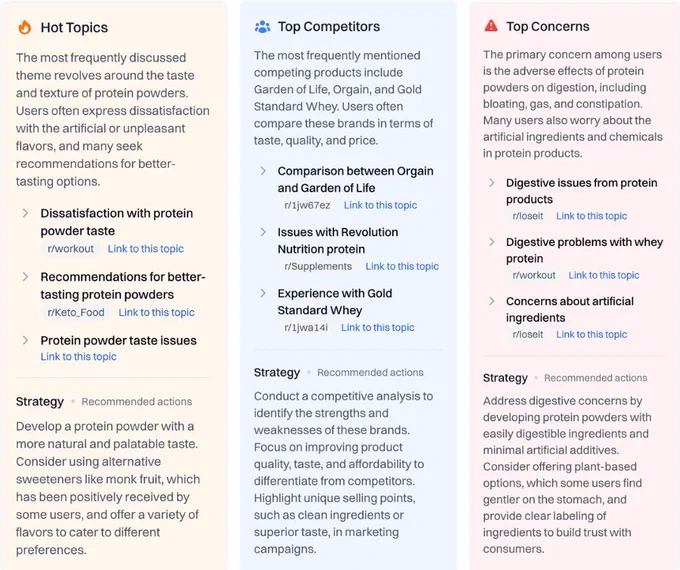Screen dimensions: 680x570
Task: Open topic link beside r/workout under whey protein
Action: (604, 275)
